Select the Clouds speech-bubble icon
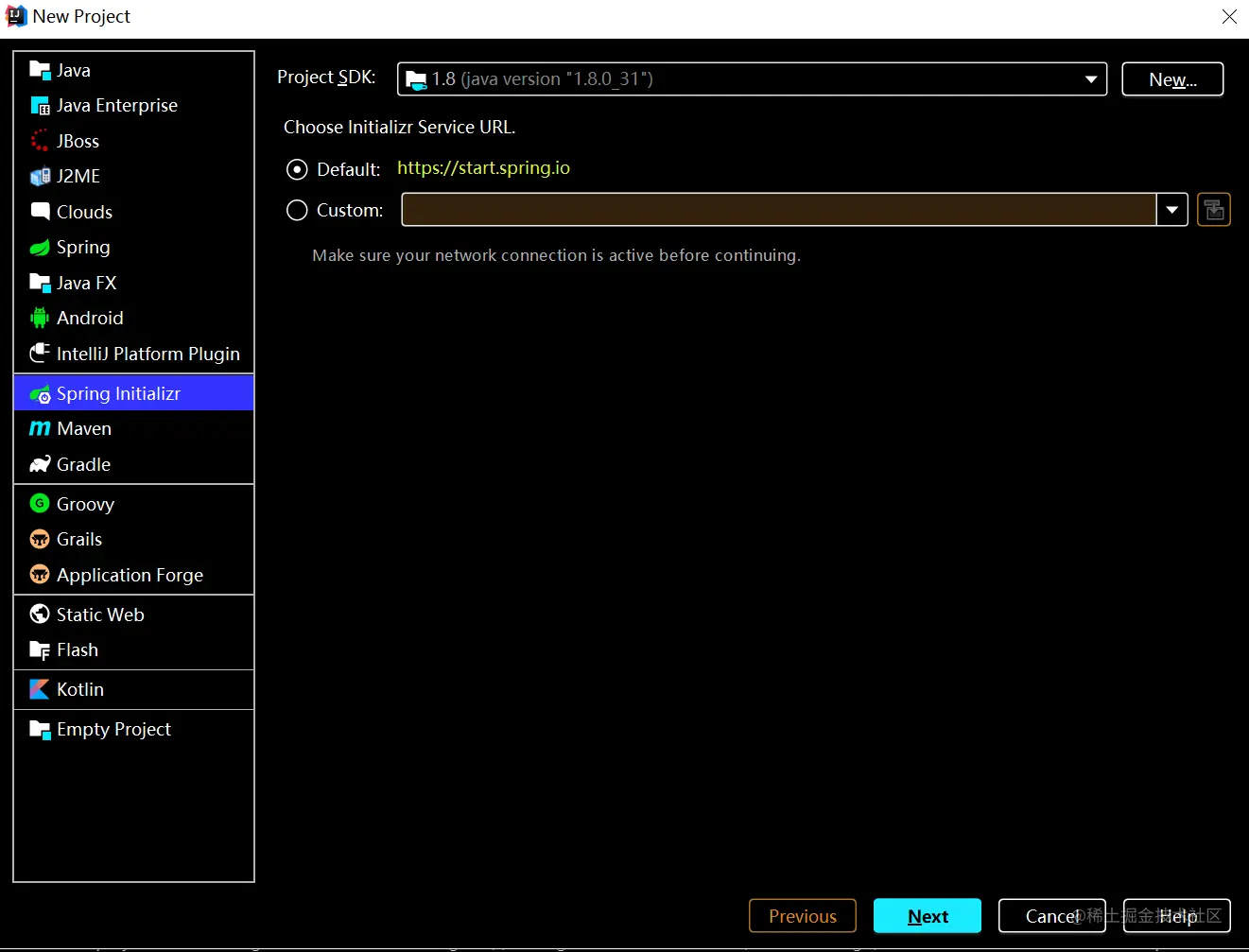The width and height of the screenshot is (1249, 952). click(x=40, y=211)
